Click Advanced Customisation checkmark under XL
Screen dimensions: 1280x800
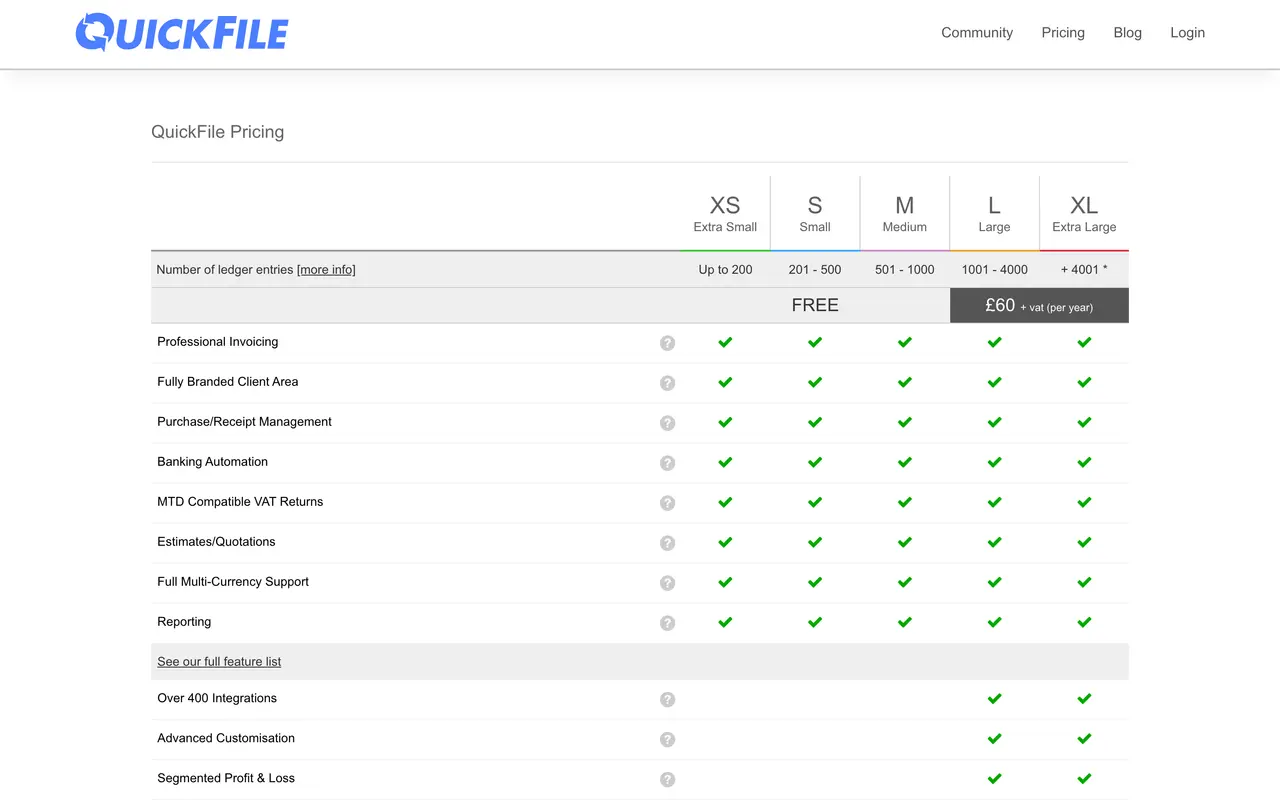[1084, 739]
